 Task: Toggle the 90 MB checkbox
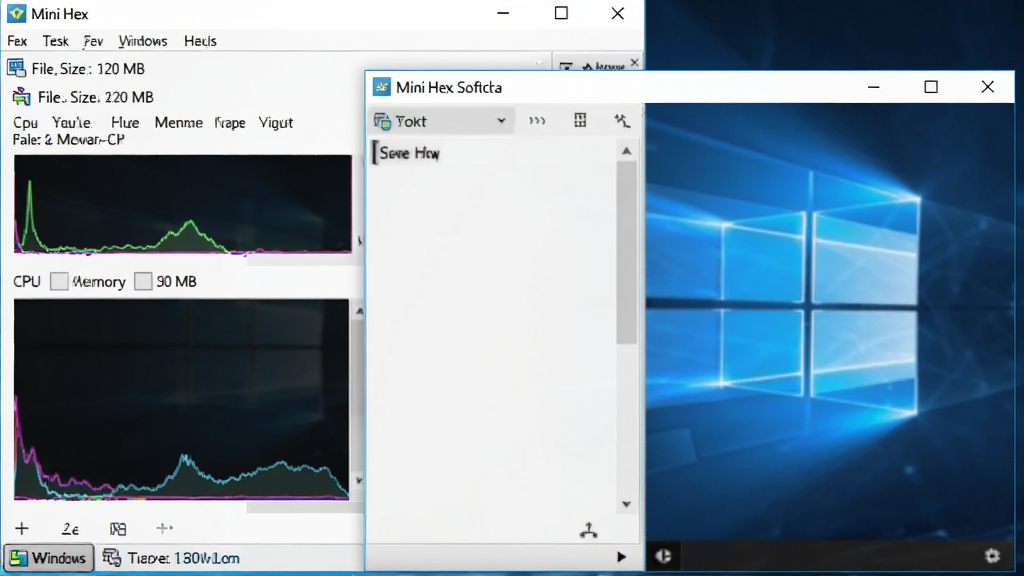click(143, 281)
